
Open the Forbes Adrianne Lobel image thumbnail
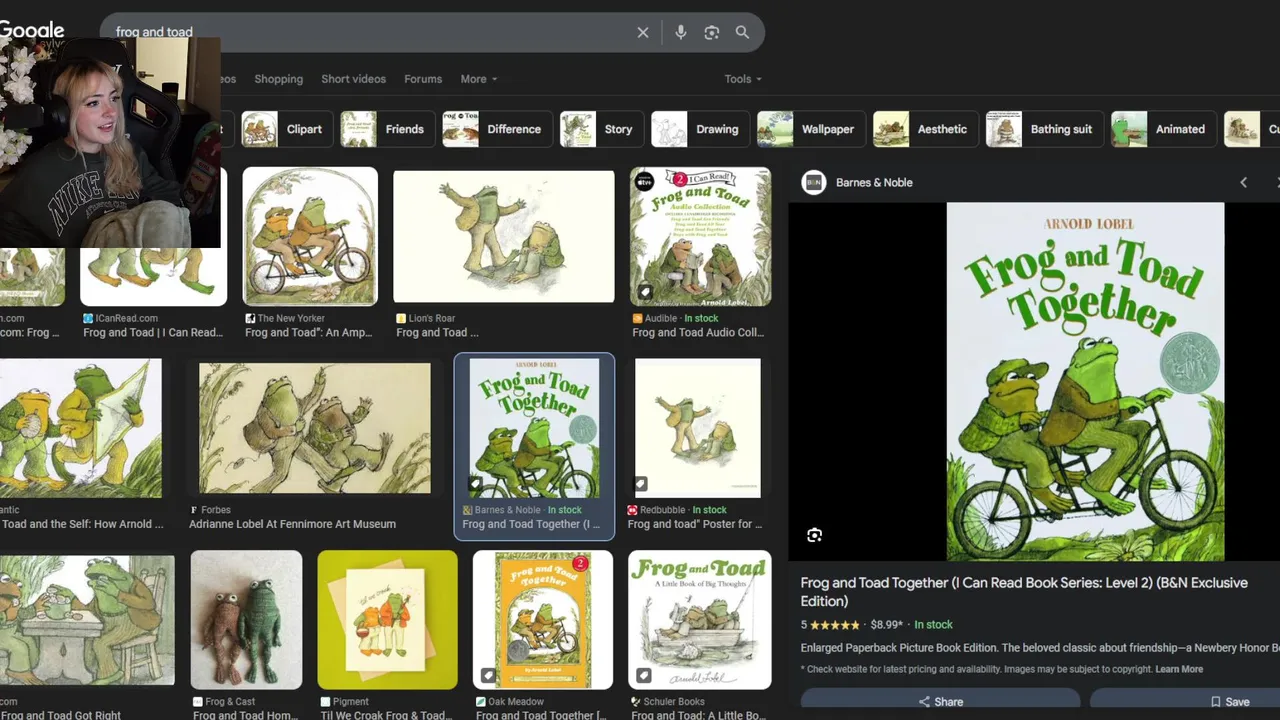click(x=314, y=428)
